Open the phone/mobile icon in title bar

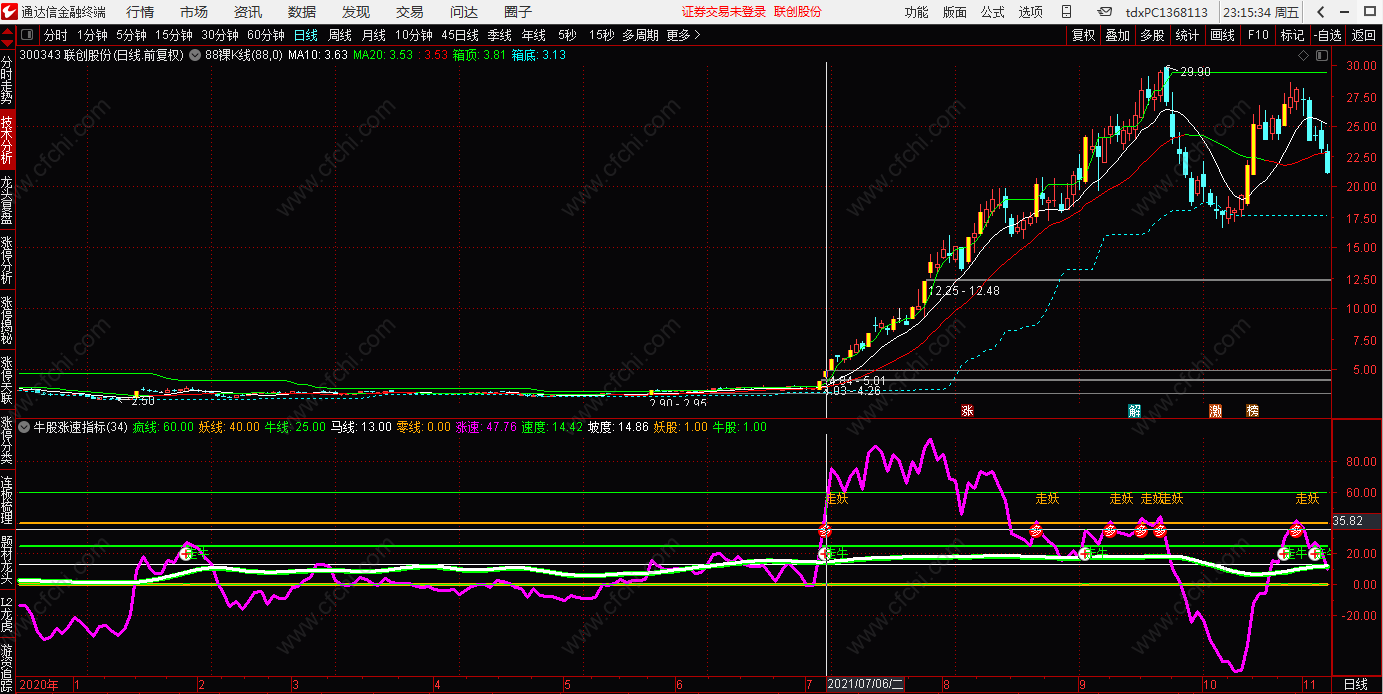click(1068, 12)
